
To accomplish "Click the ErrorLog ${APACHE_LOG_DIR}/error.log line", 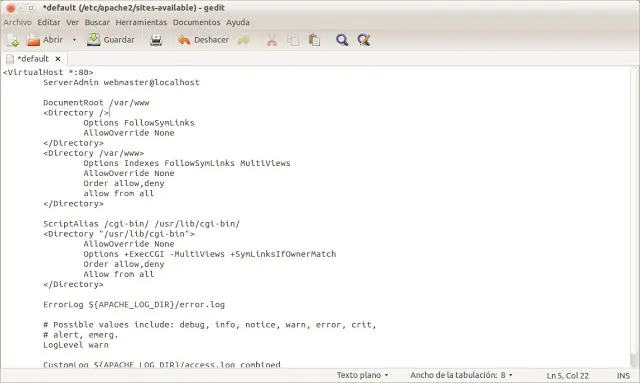I will click(134, 305).
